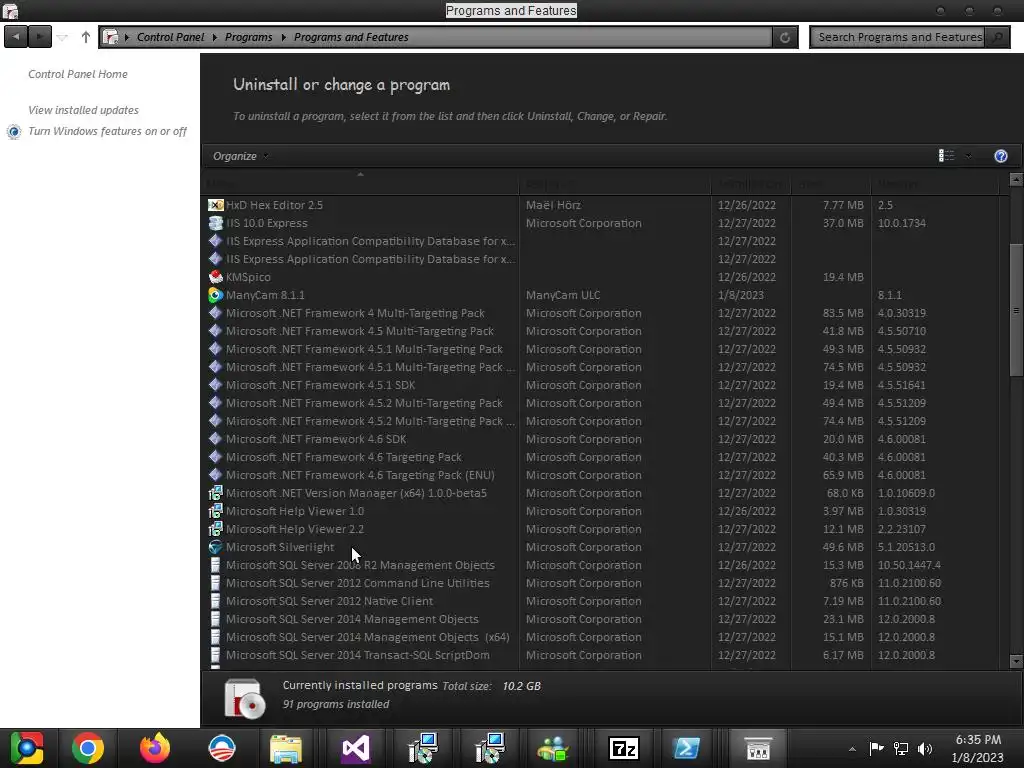The width and height of the screenshot is (1024, 768).
Task: Click the HxD Hex Editor 2.5 icon
Action: (x=216, y=205)
